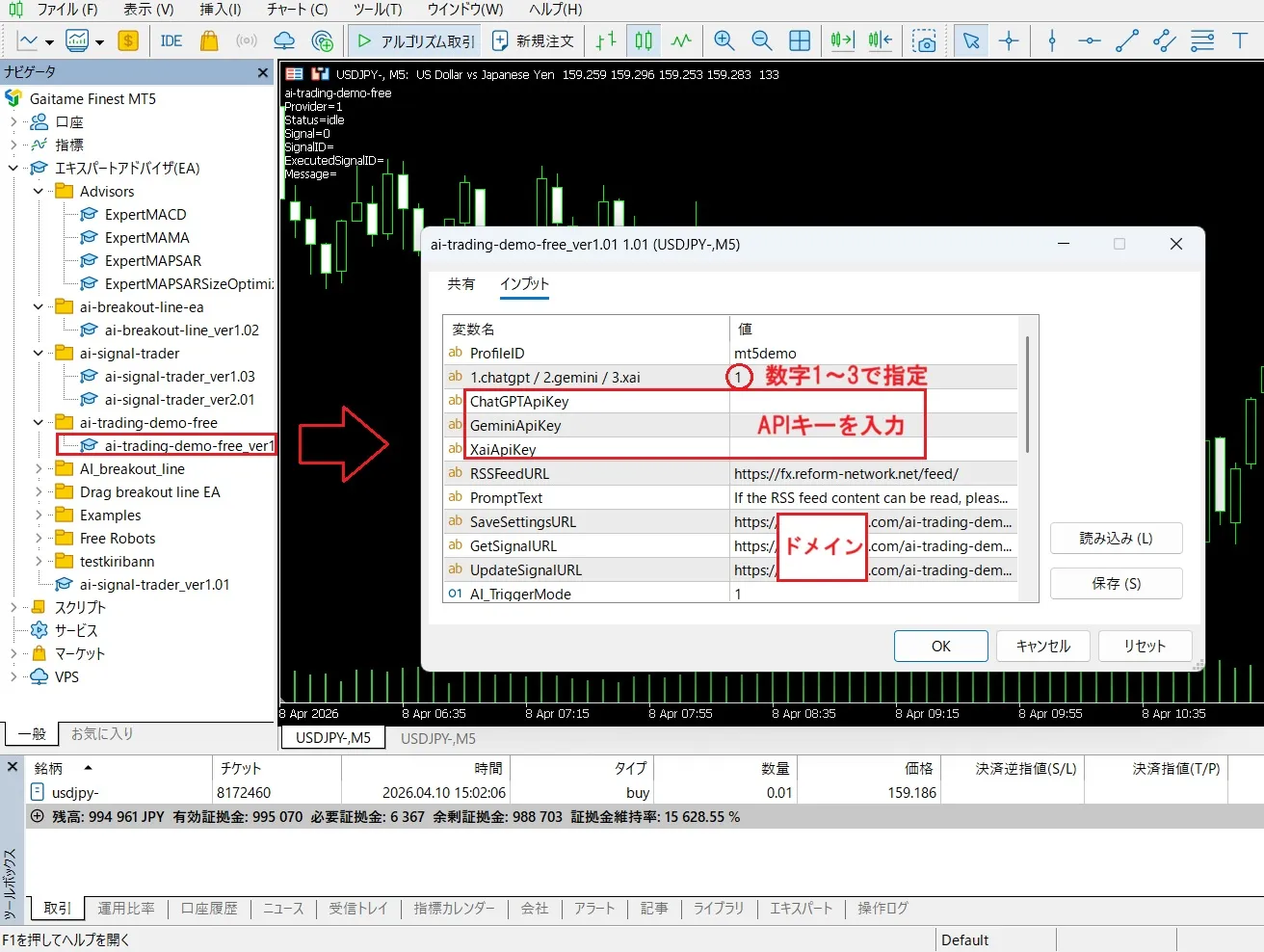Take a chart screenshot with camera icon

(x=925, y=40)
